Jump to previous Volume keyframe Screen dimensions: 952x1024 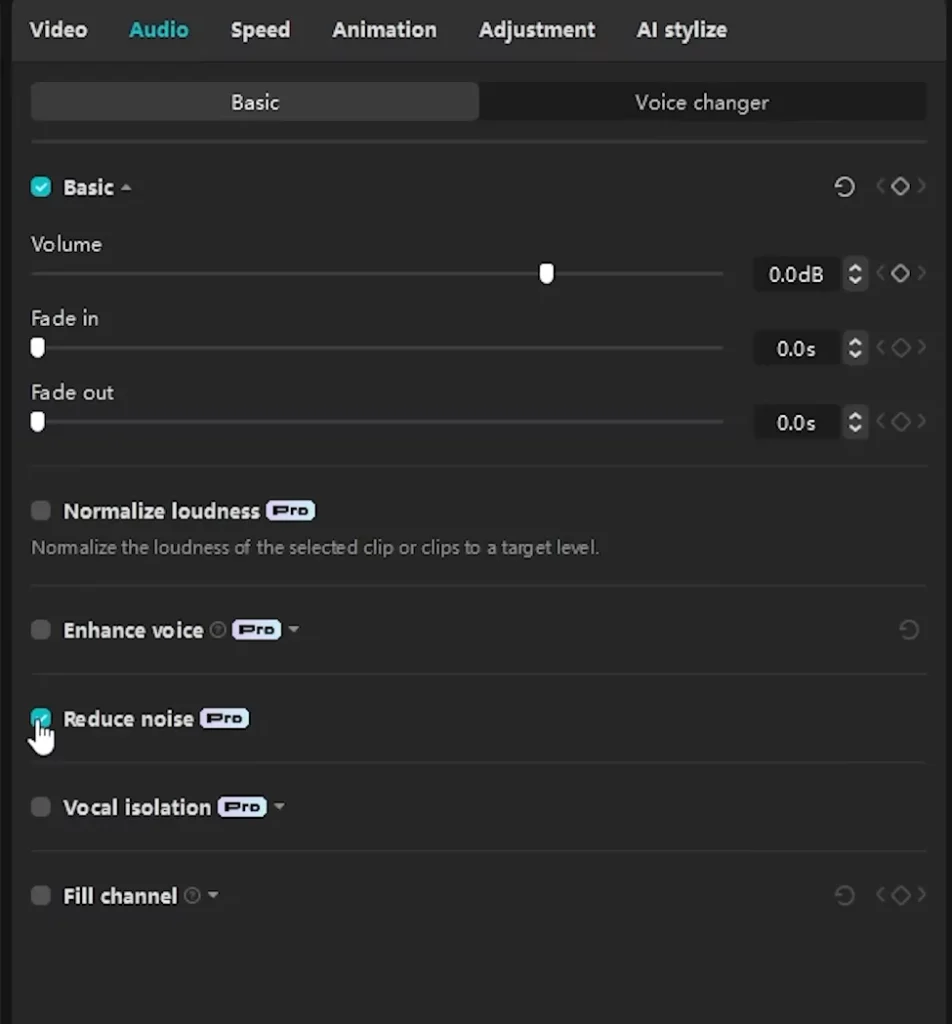pos(879,273)
